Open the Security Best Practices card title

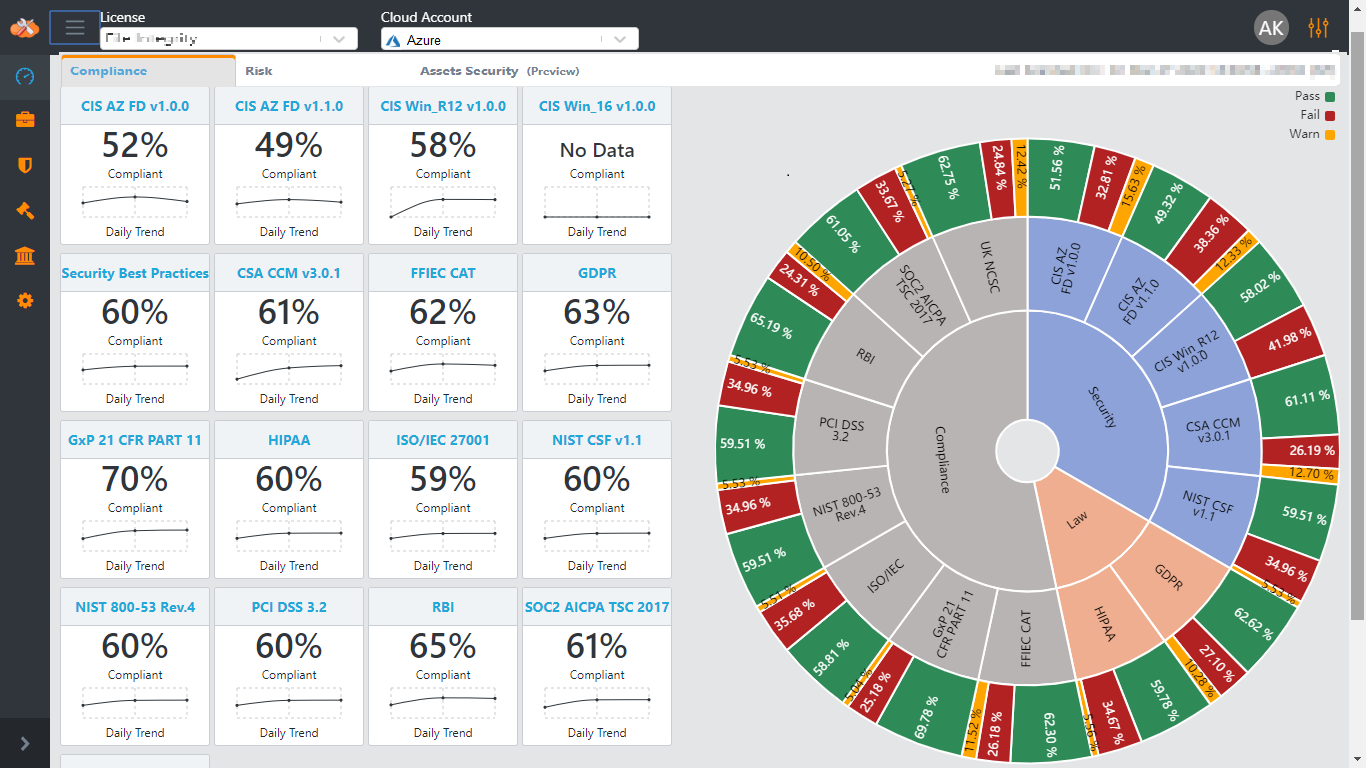[135, 273]
